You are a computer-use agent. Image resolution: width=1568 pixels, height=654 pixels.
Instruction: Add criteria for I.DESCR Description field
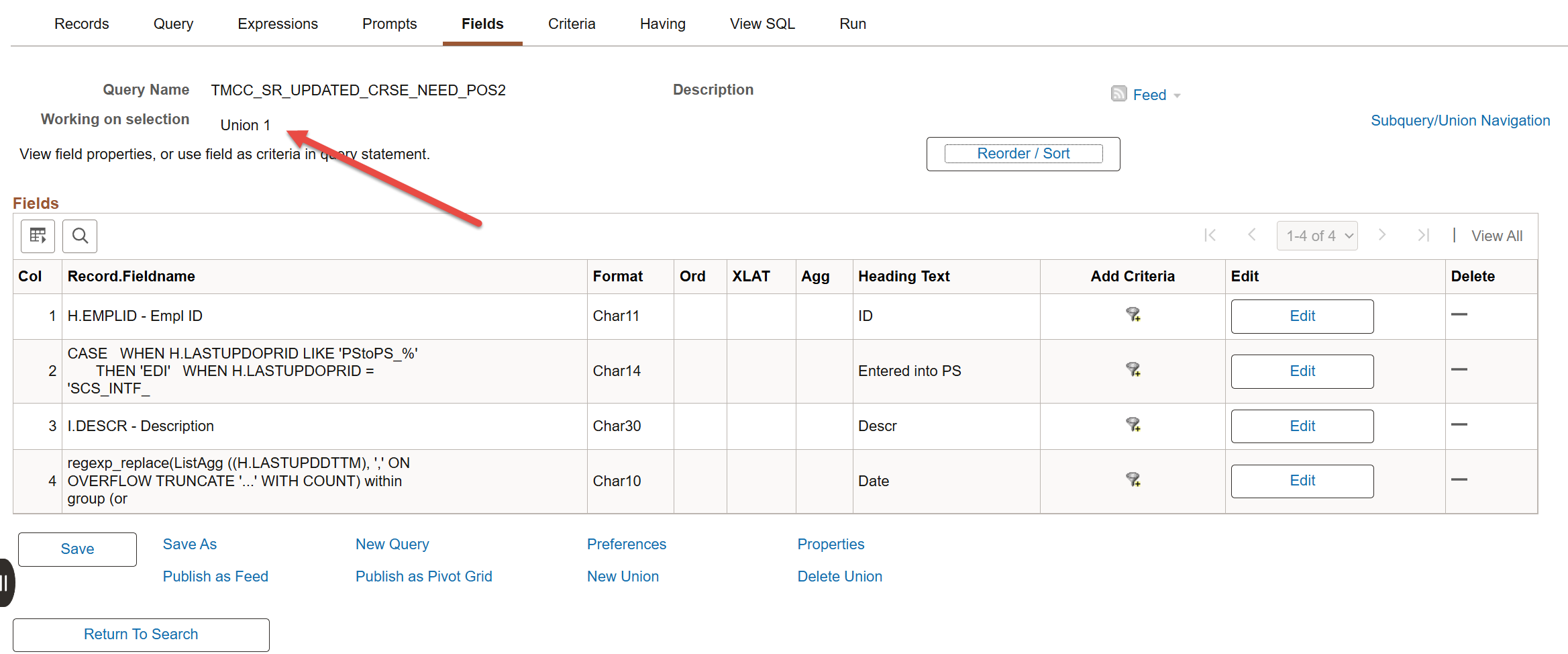pos(1133,424)
